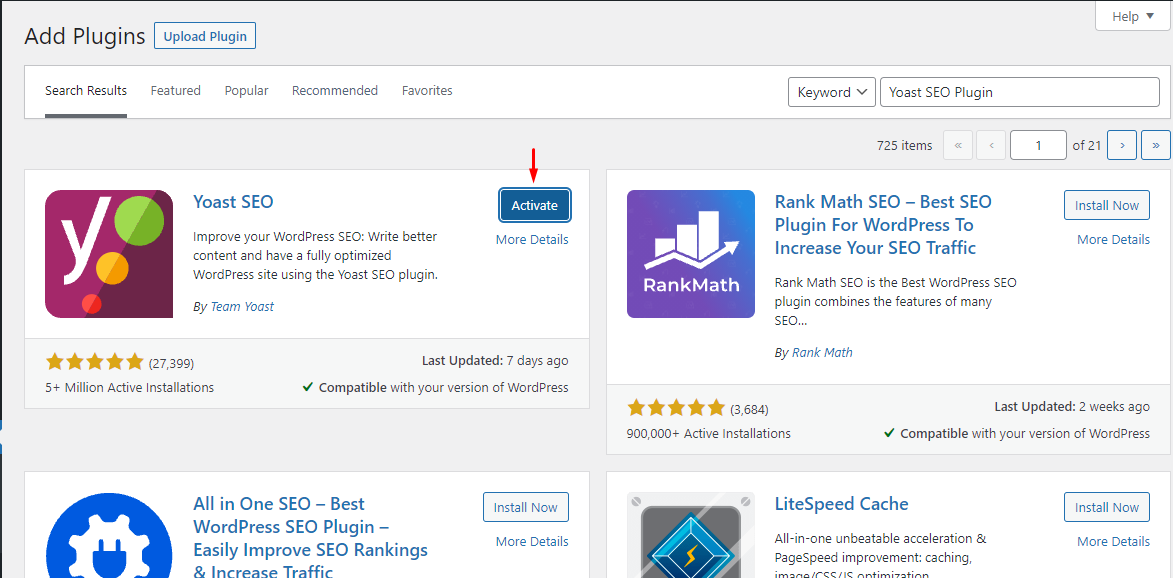Image resolution: width=1173 pixels, height=578 pixels.
Task: Install Rank Math SEO plugin now
Action: coord(1106,205)
